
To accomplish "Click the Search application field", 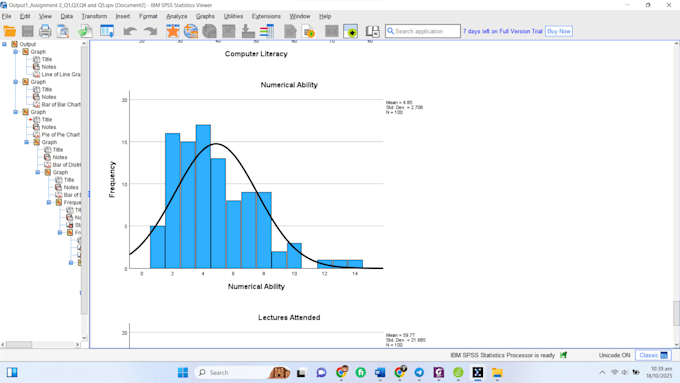I will 423,31.
